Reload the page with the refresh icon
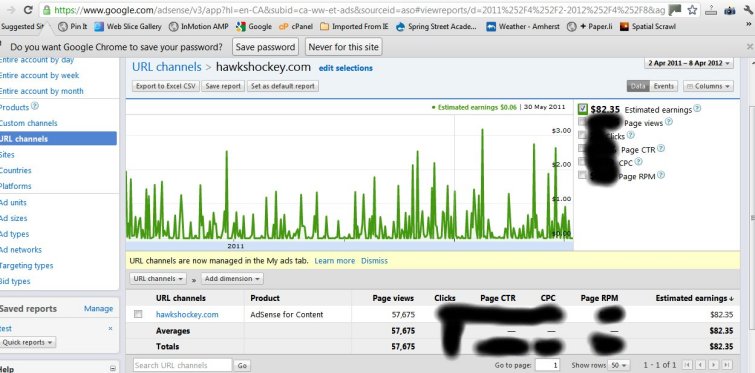This screenshot has width=755, height=373. (x=28, y=9)
